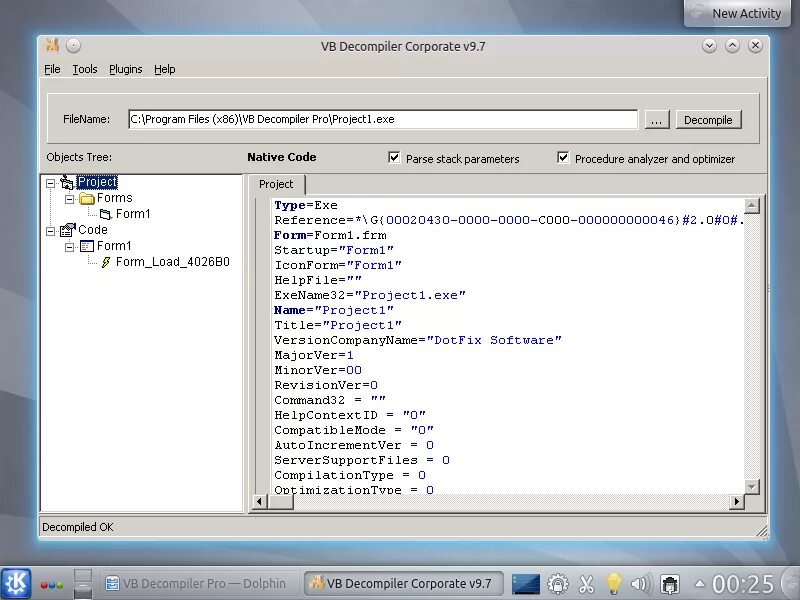The image size is (800, 600).
Task: Click the 'Decompiled OK' status text
Action: [78, 527]
